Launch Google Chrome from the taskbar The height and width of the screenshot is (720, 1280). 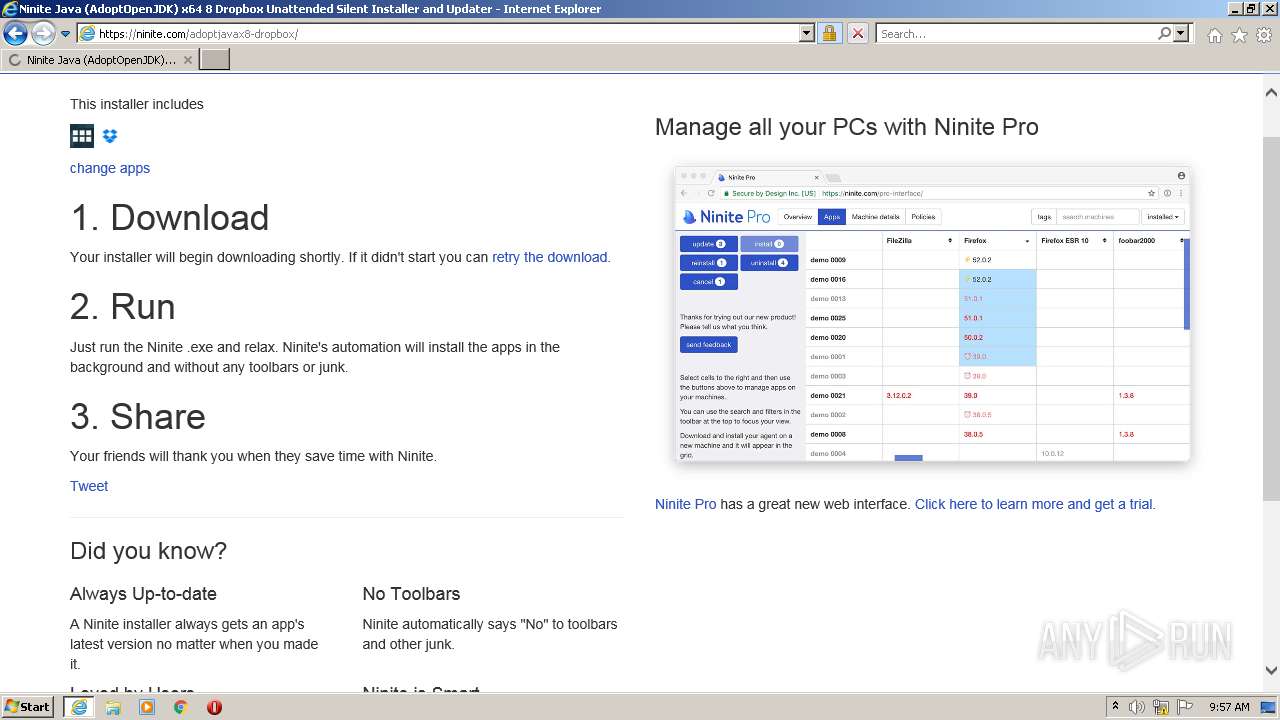coord(181,707)
